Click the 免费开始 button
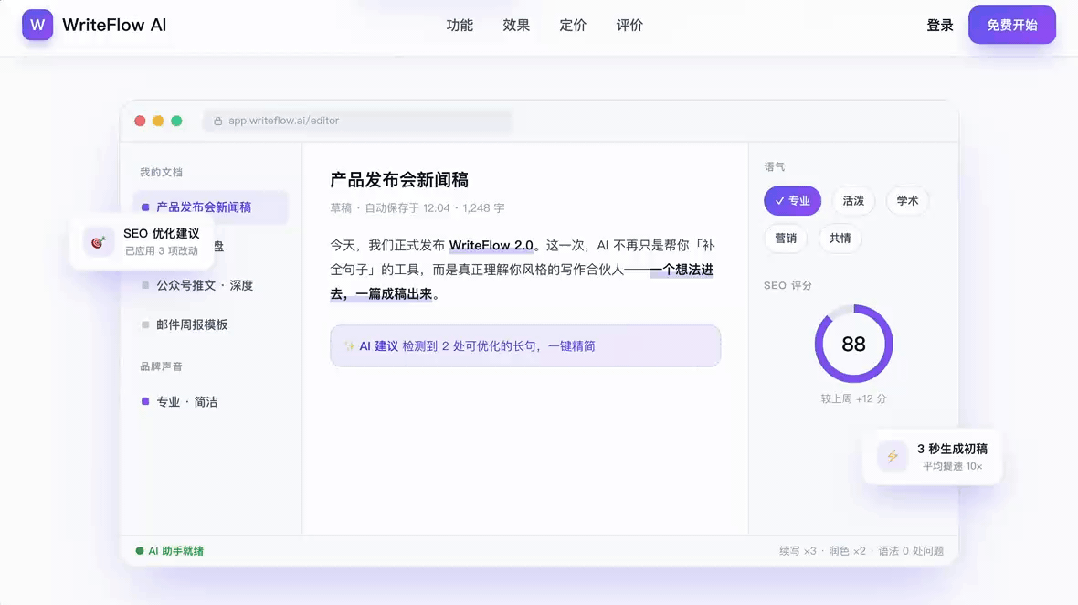Viewport: 1078px width, 605px height. [1012, 25]
